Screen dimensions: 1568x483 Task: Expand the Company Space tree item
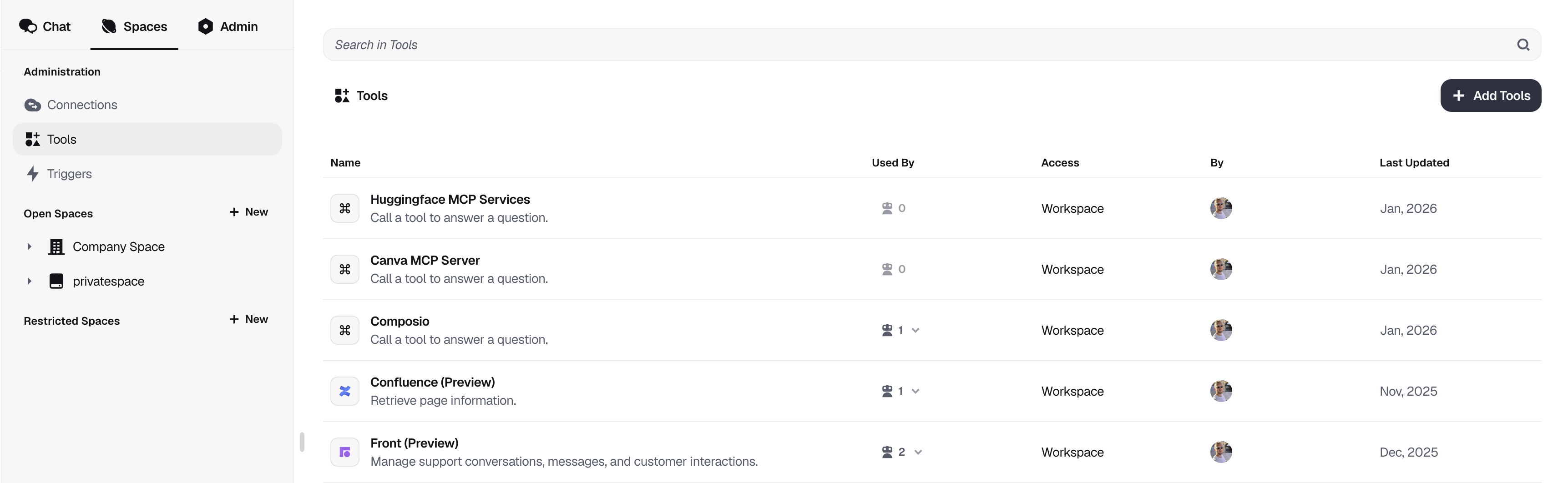(29, 247)
